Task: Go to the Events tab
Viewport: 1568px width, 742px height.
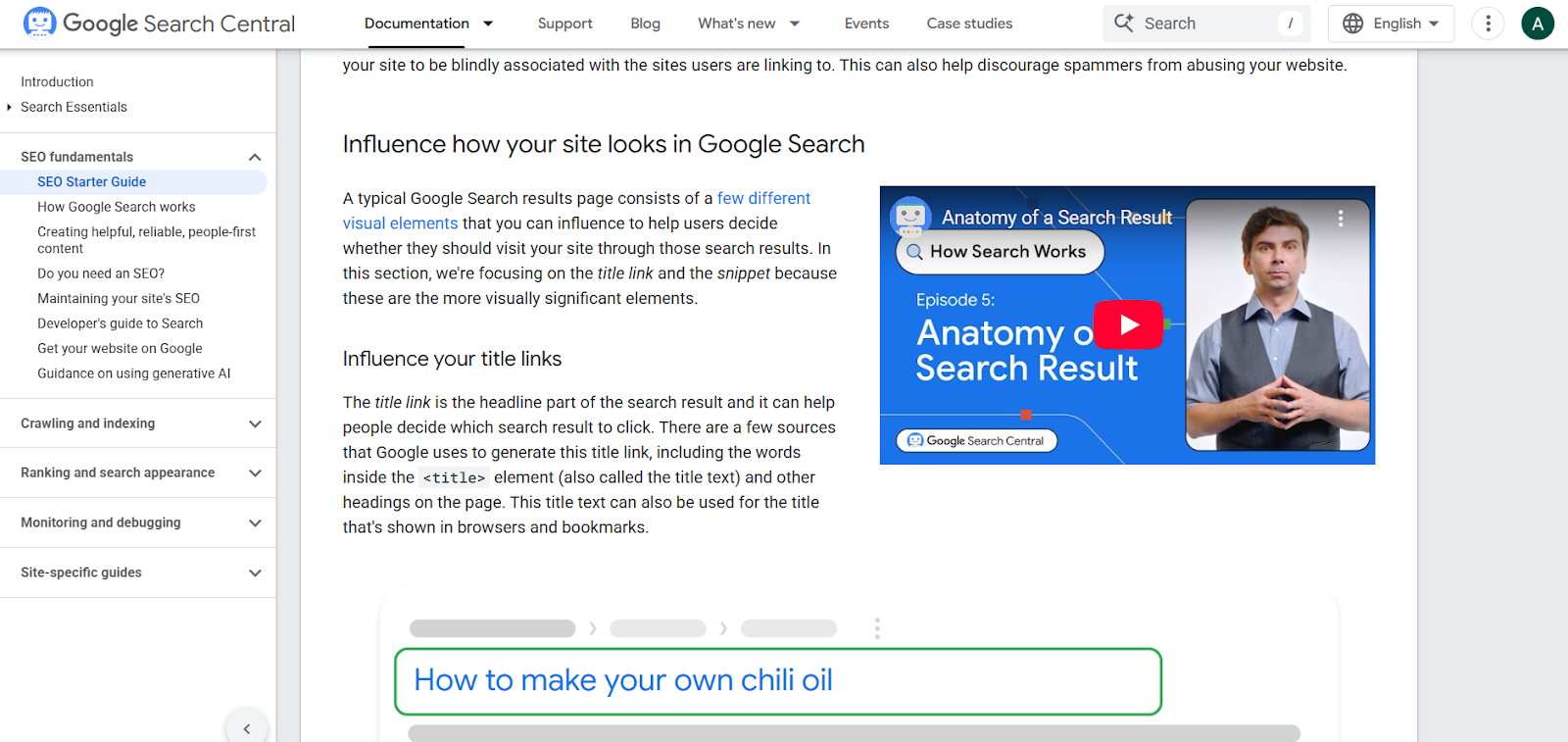Action: [866, 24]
